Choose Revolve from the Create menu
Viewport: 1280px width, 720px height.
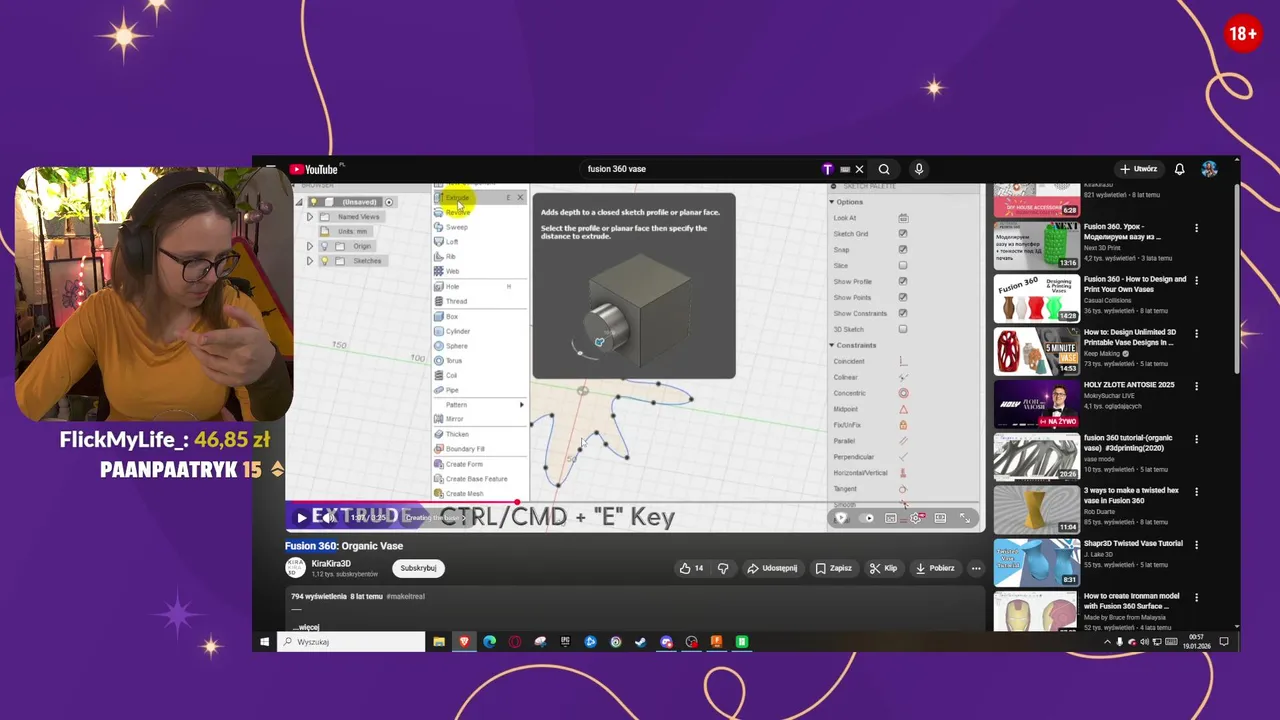[478, 212]
